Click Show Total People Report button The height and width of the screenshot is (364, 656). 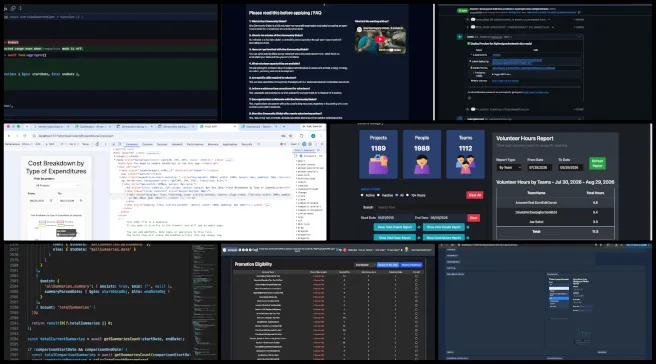tap(443, 227)
